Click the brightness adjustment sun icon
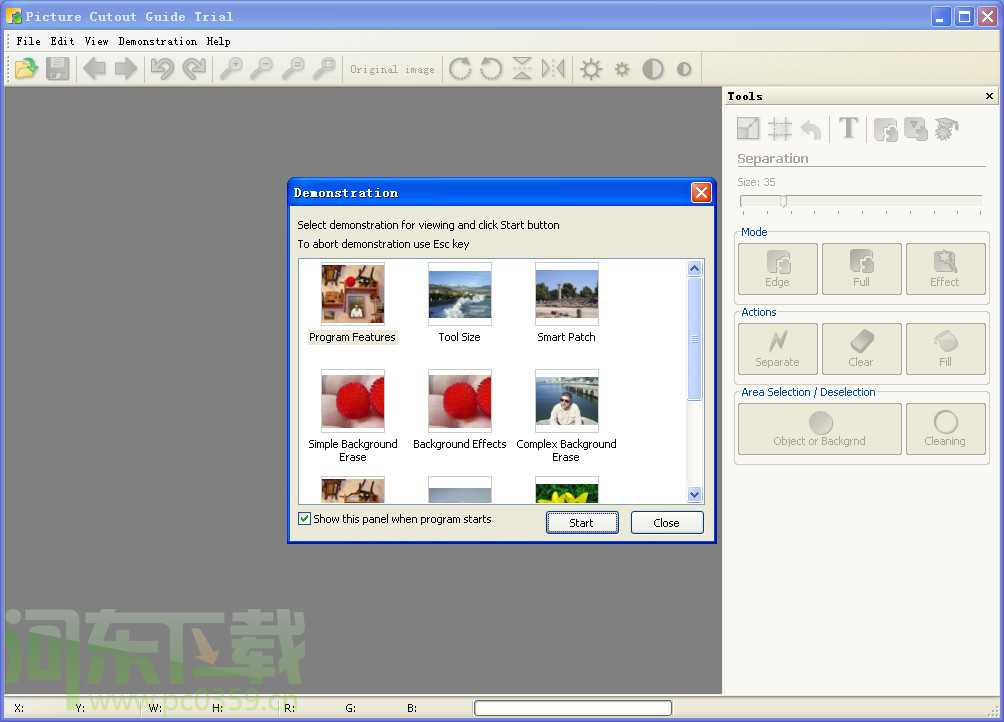The image size is (1004, 722). [591, 68]
